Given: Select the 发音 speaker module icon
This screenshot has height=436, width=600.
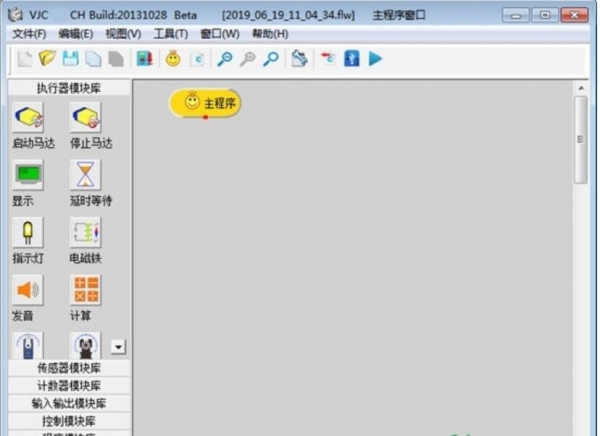Looking at the screenshot, I should 28,290.
